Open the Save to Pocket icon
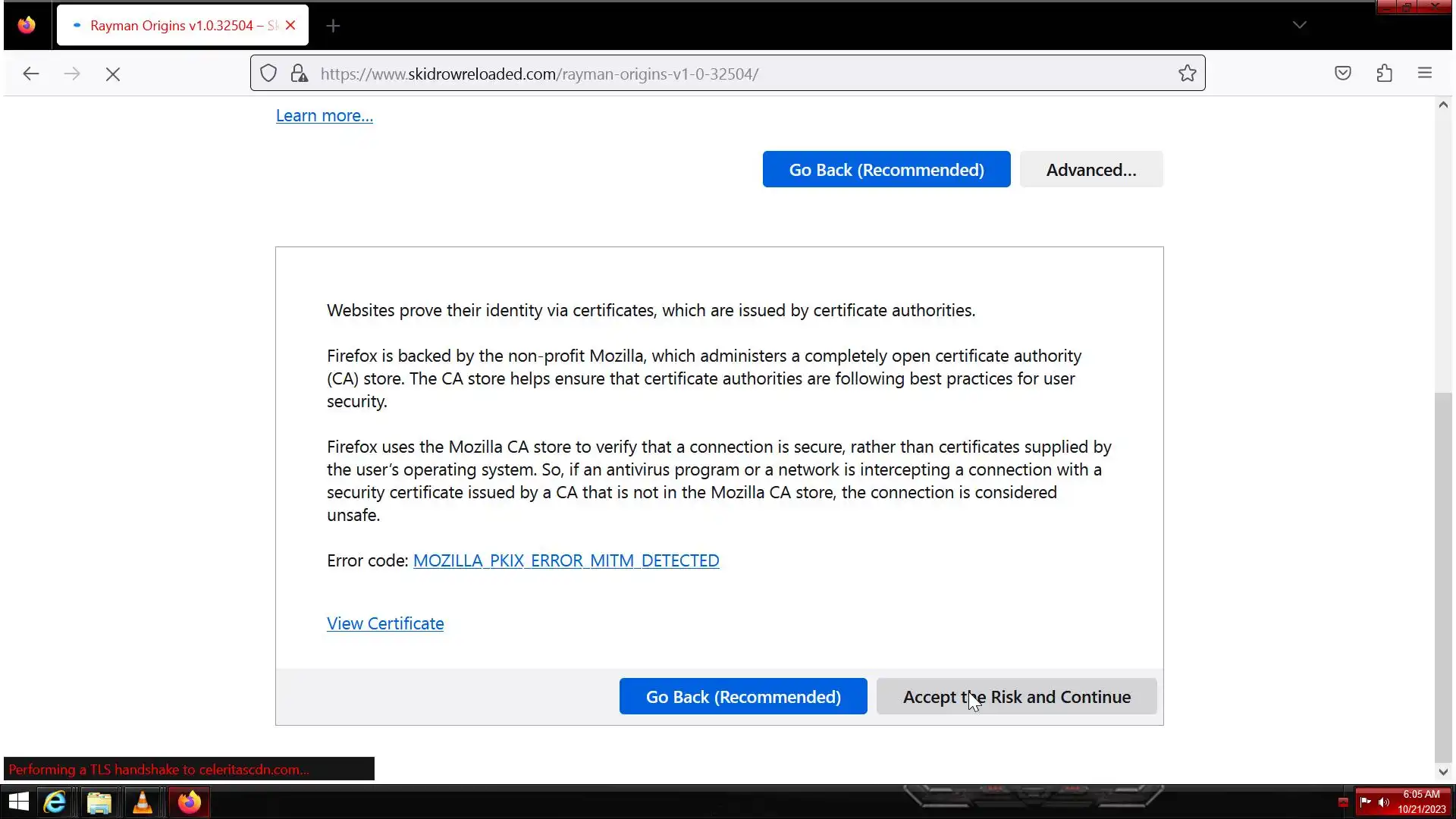 point(1343,74)
